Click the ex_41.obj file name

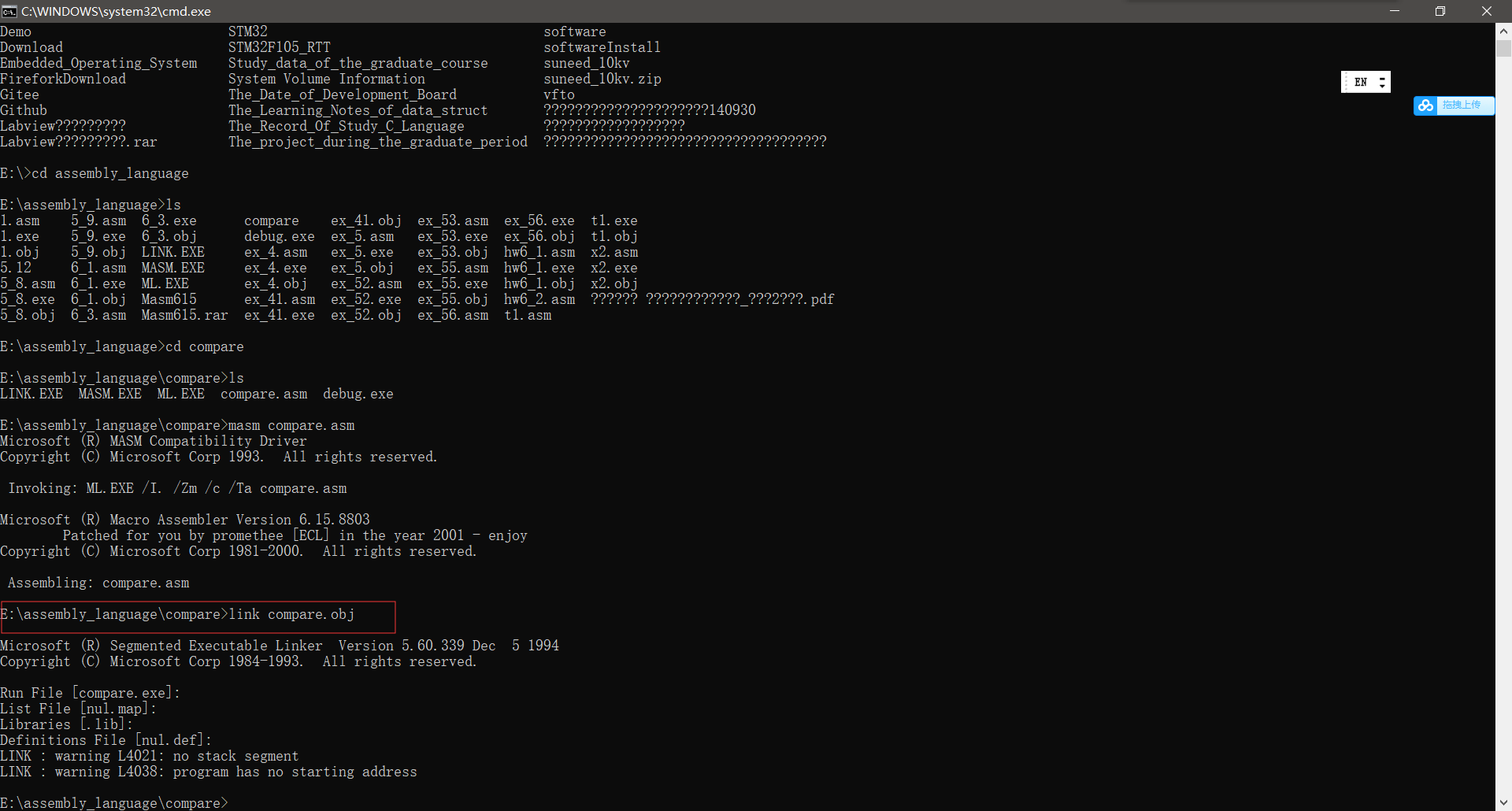(366, 220)
